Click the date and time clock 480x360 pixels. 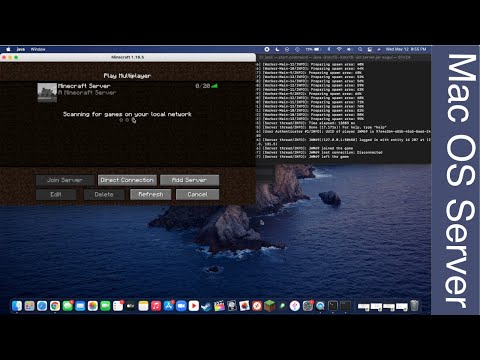406,49
